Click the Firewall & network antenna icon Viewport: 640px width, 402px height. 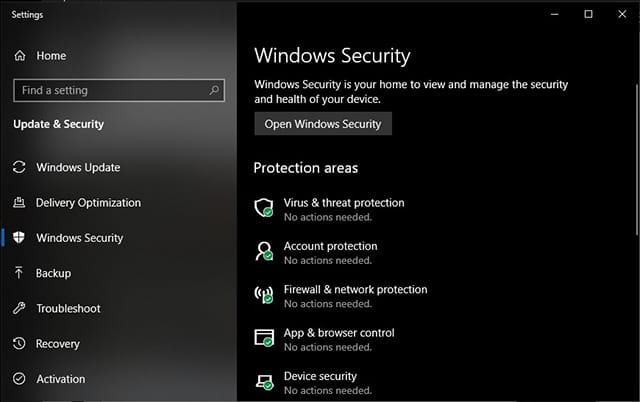click(264, 294)
